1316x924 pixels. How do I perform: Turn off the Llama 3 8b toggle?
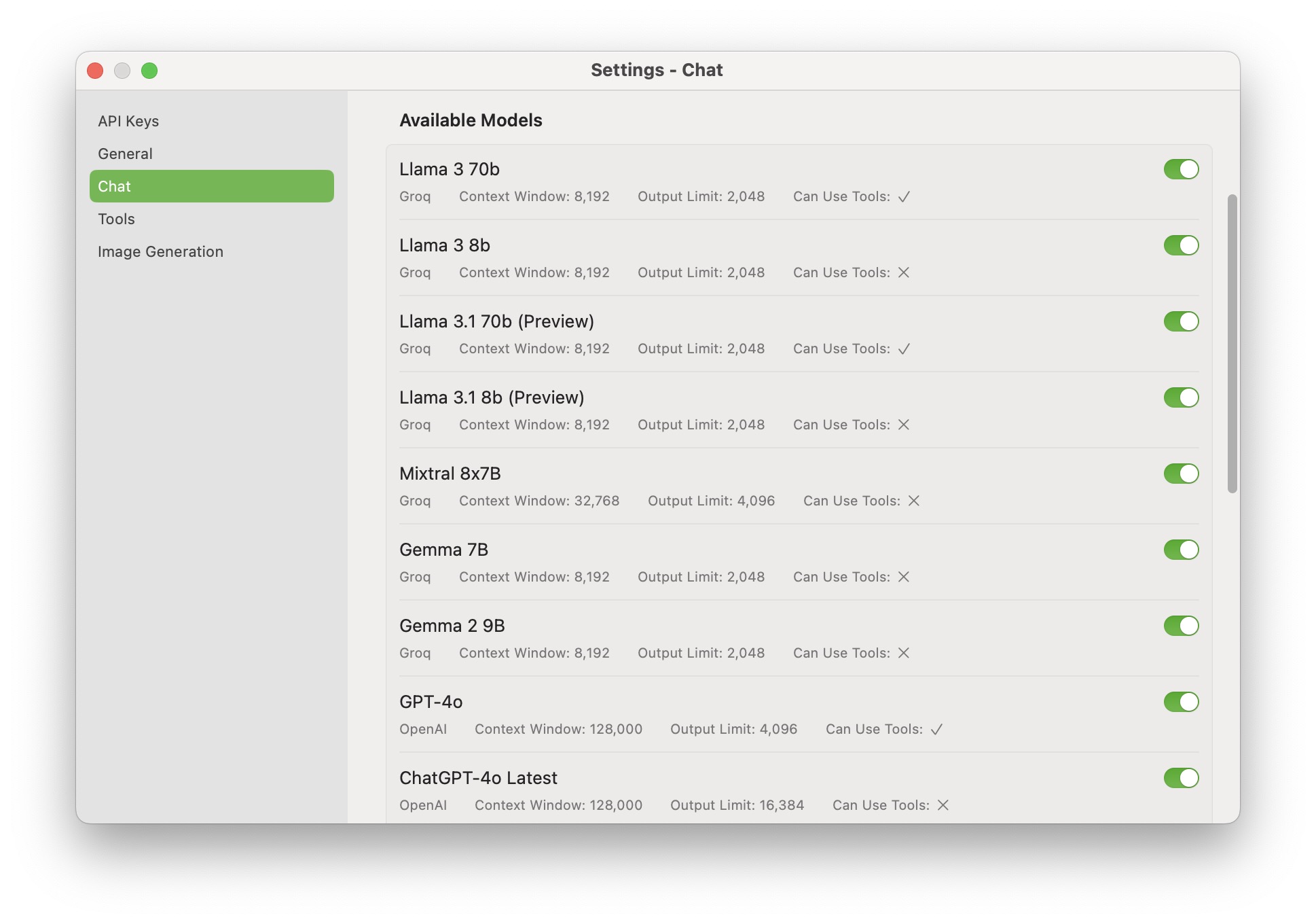pos(1181,245)
